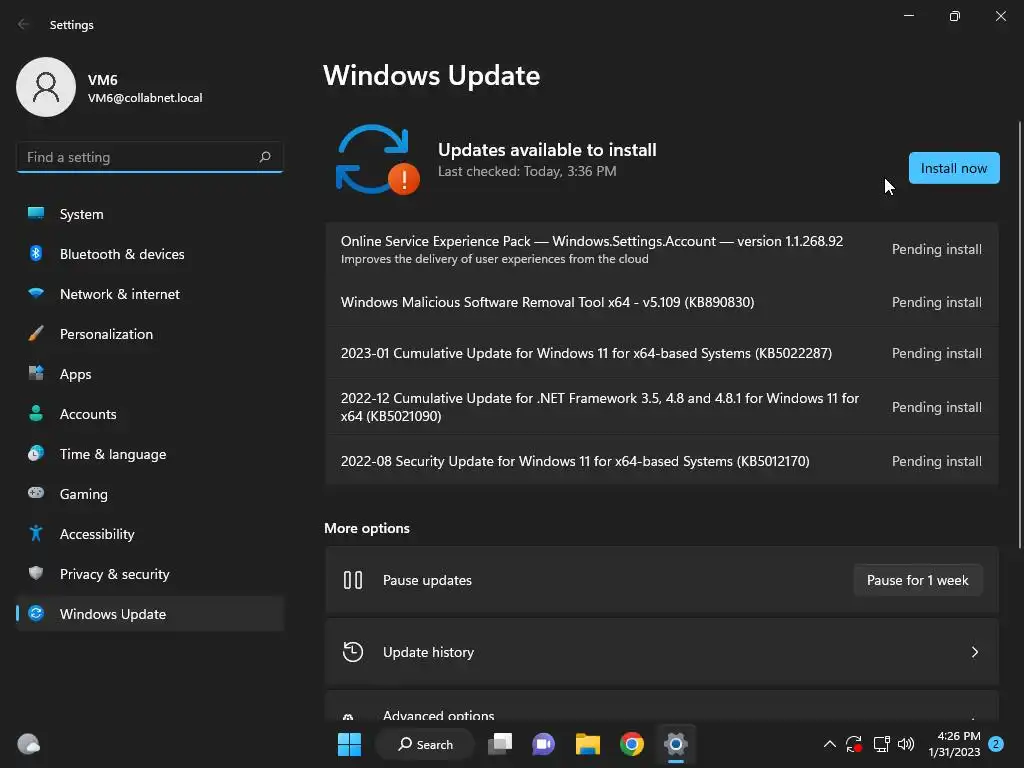This screenshot has height=768, width=1024.
Task: Open the Chat app in taskbar
Action: pos(543,744)
